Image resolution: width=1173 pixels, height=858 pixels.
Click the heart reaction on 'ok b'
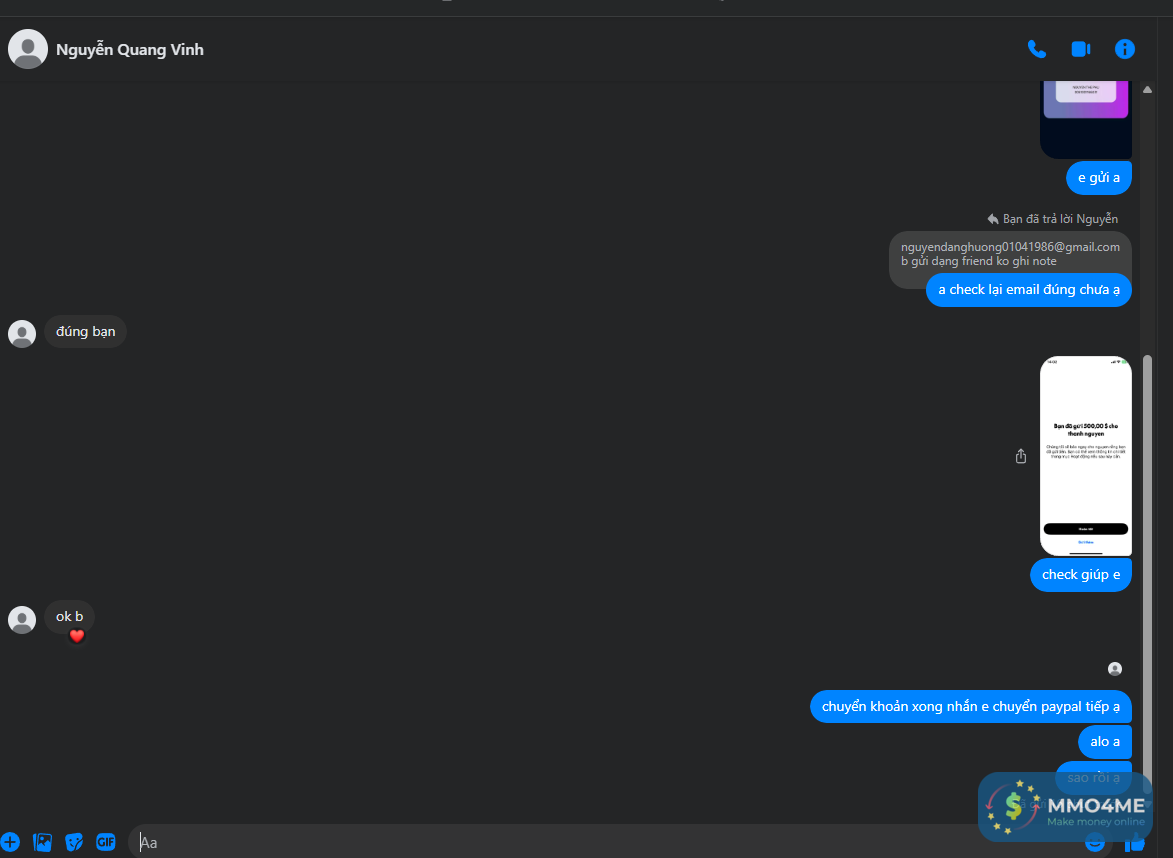76,636
